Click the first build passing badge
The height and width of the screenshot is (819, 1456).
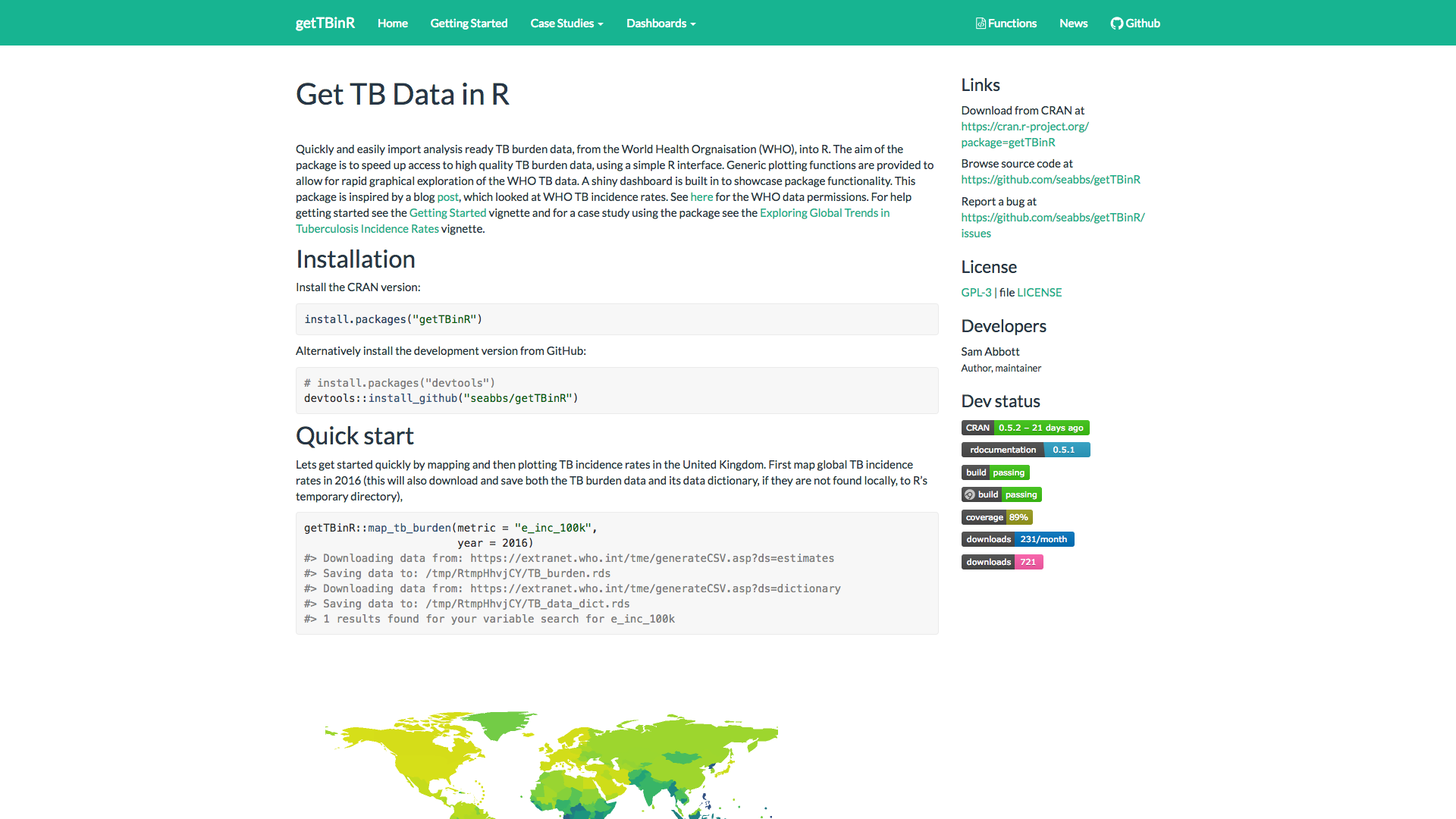(x=995, y=472)
